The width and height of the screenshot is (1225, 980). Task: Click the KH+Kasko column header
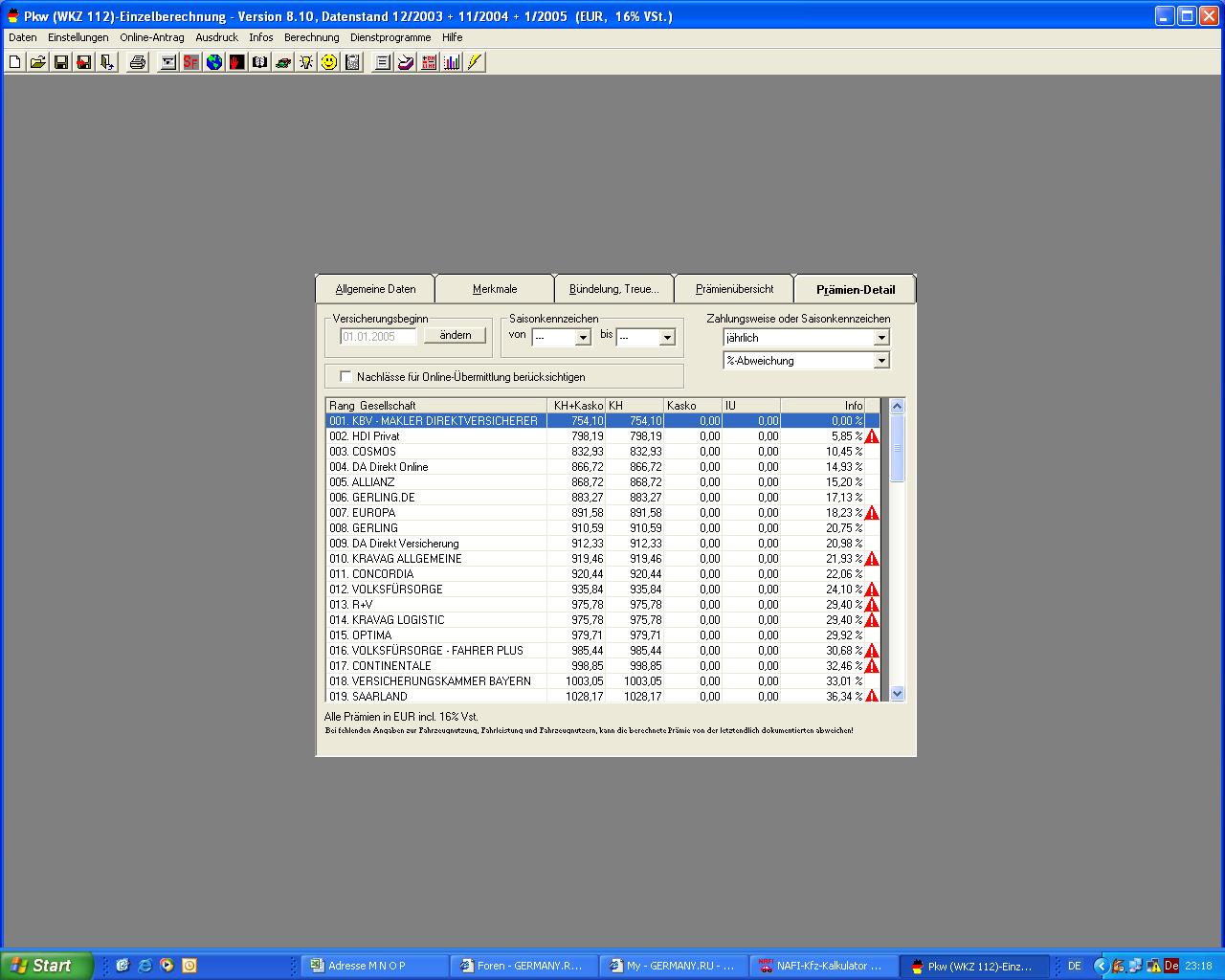click(576, 406)
